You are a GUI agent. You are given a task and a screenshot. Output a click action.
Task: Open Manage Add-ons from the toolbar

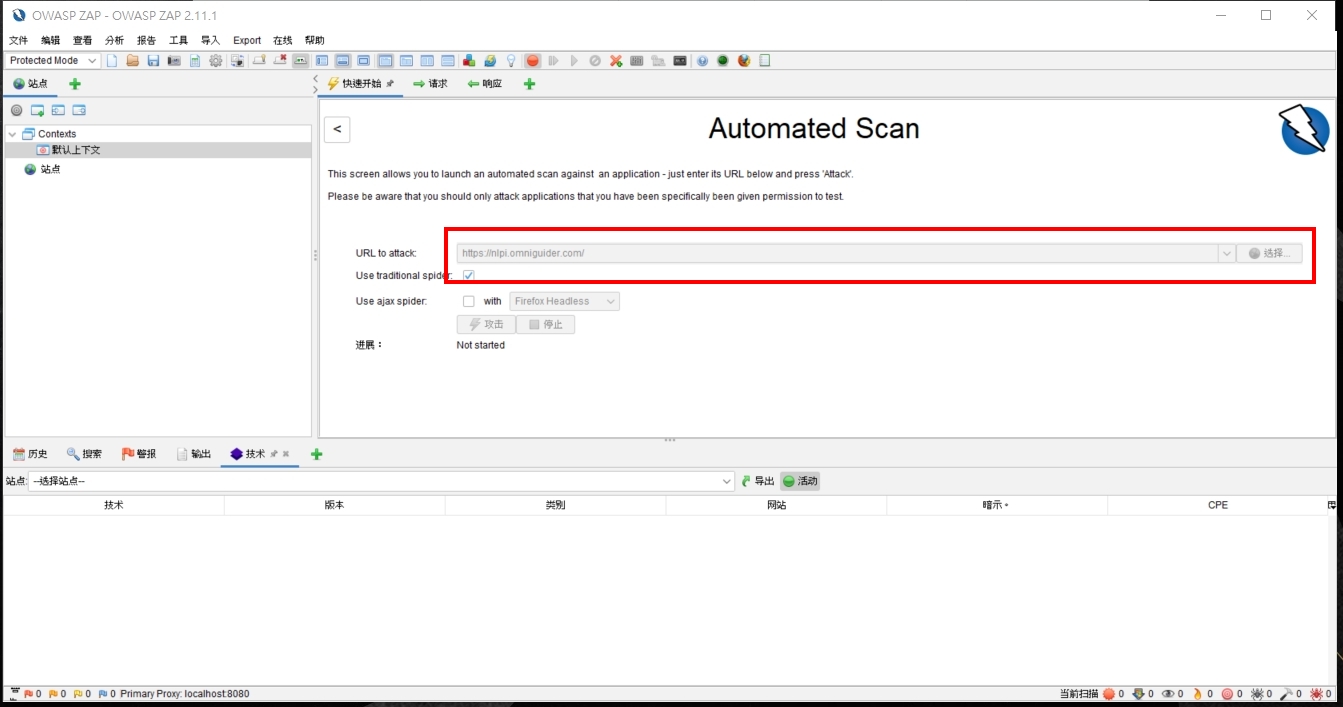click(x=470, y=60)
